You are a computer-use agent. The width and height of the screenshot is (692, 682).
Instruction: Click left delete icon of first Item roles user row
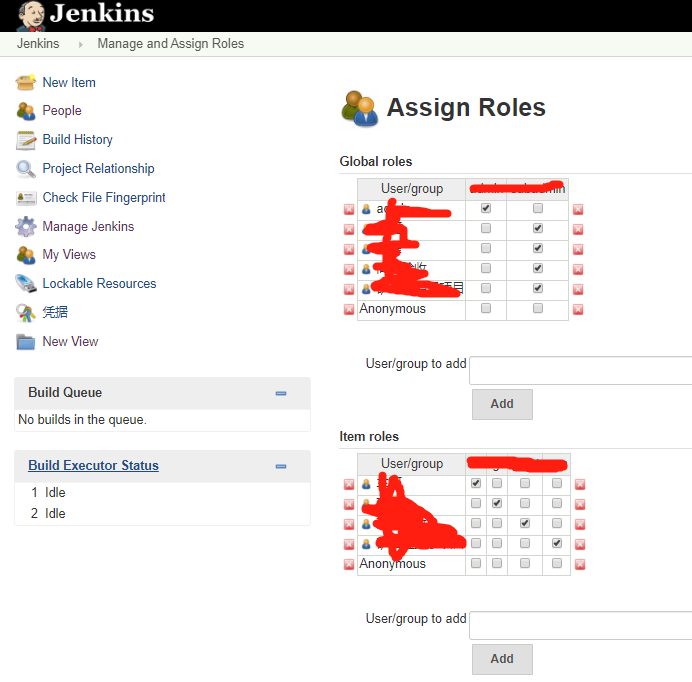(349, 484)
